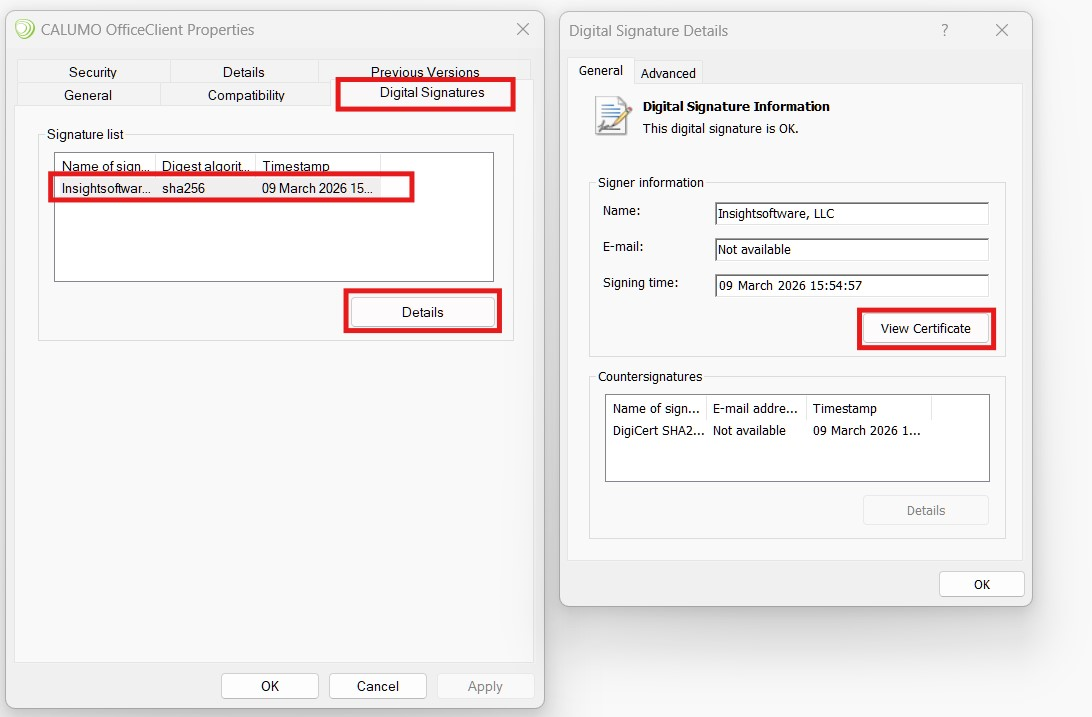Go to the General tab in Properties
The width and height of the screenshot is (1092, 717).
88,95
